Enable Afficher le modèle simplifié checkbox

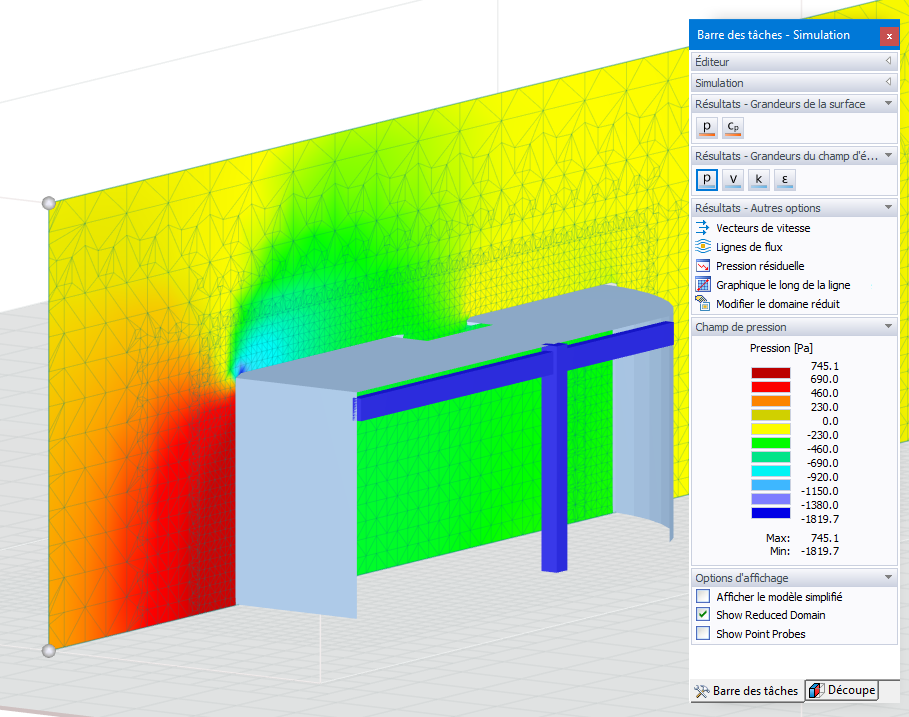pos(703,596)
